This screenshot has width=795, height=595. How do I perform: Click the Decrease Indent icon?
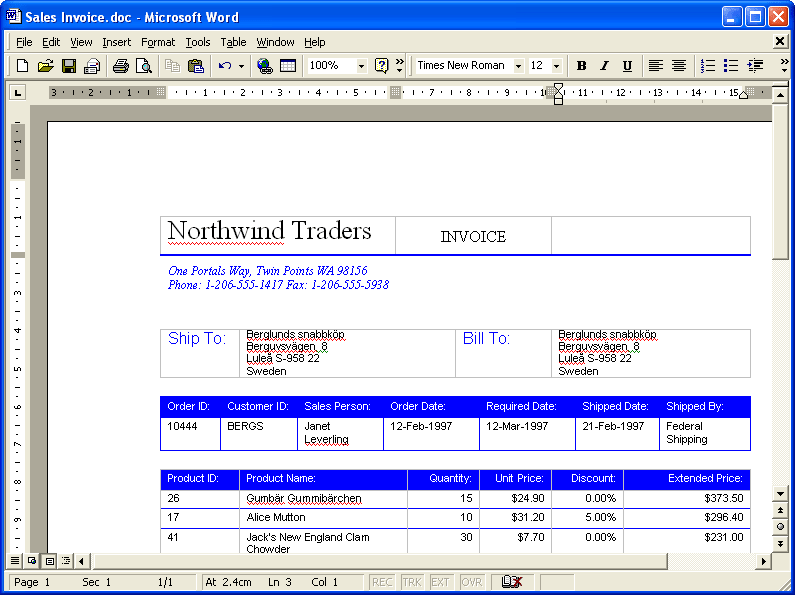[x=755, y=65]
